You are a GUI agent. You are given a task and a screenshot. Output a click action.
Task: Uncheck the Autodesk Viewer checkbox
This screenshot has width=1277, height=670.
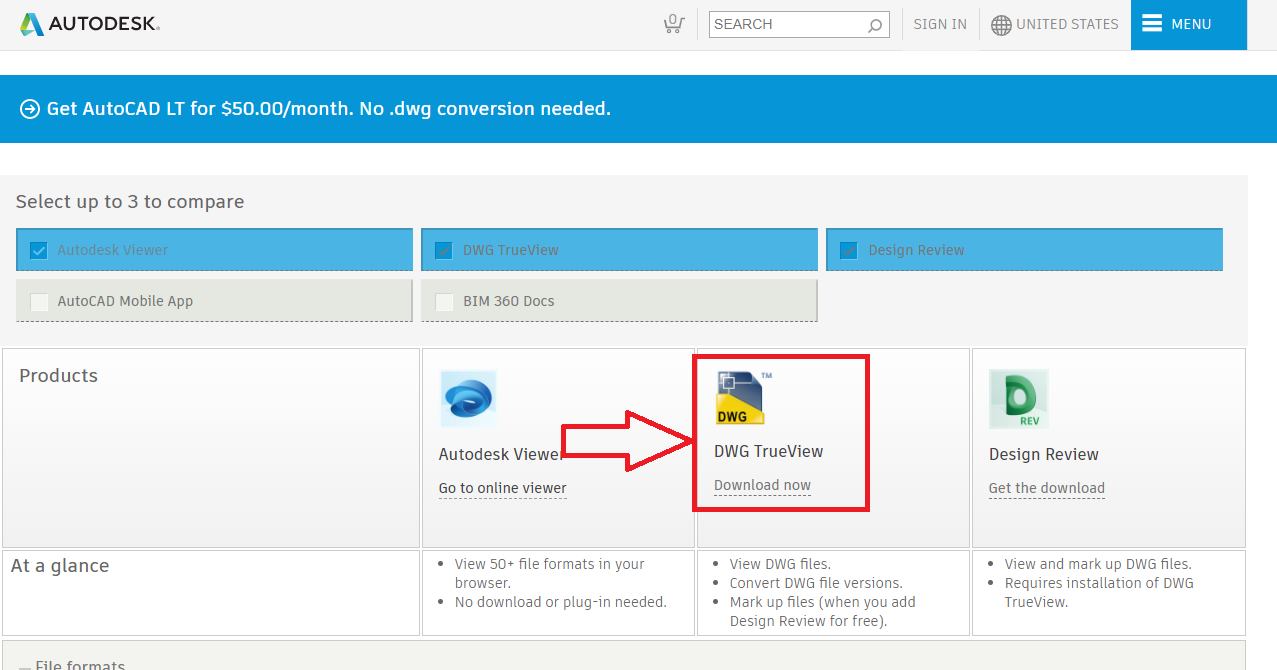pyautogui.click(x=39, y=250)
